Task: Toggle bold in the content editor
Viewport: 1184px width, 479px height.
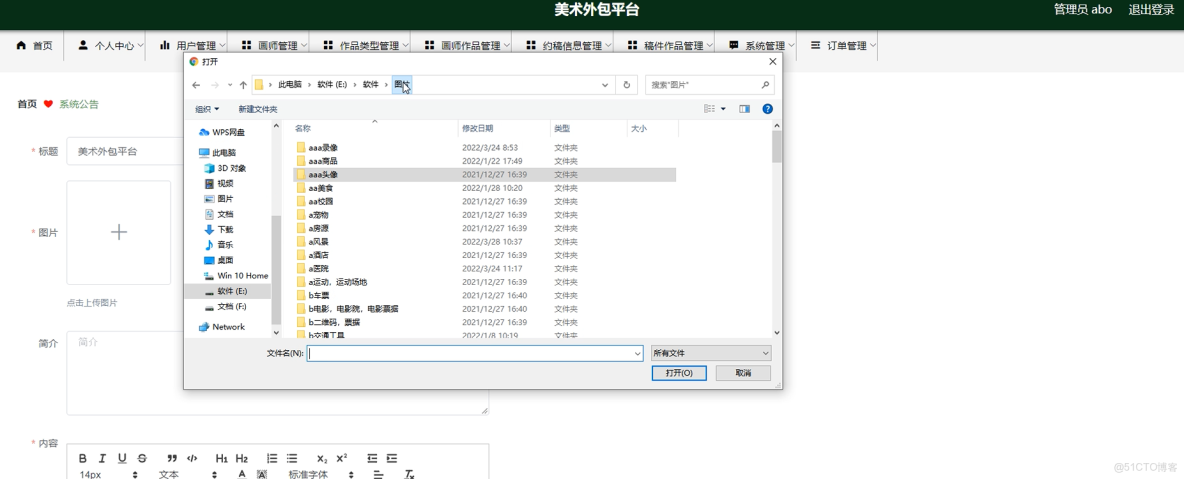Action: 83,459
